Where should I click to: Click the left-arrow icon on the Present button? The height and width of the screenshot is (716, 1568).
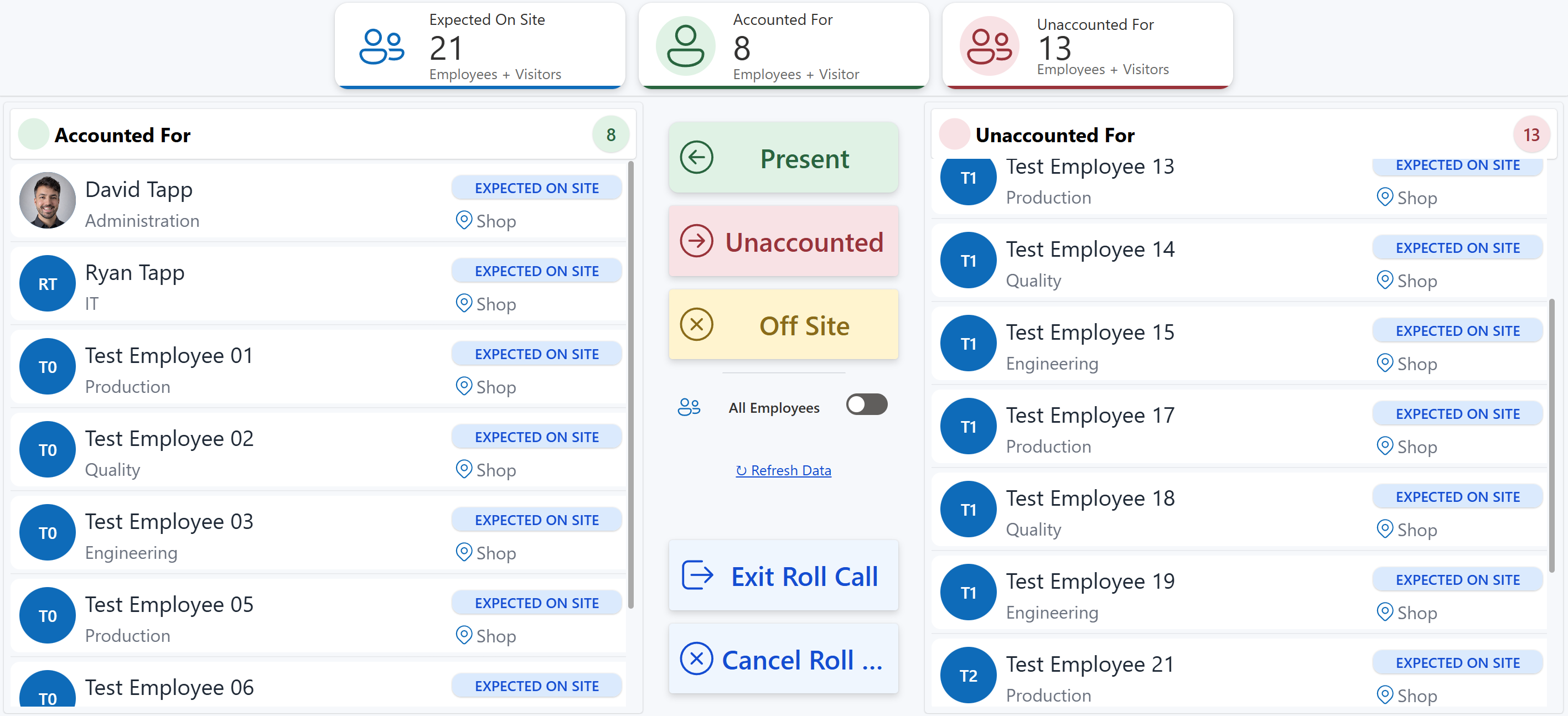coord(696,158)
